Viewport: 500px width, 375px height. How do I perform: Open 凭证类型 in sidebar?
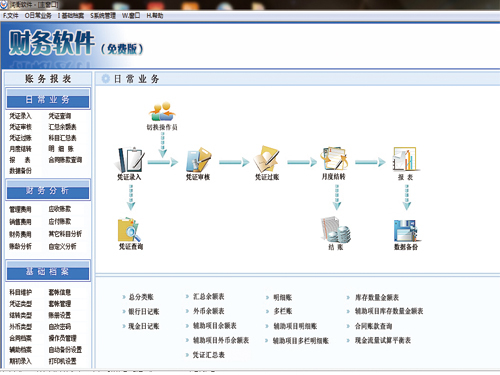(20, 304)
